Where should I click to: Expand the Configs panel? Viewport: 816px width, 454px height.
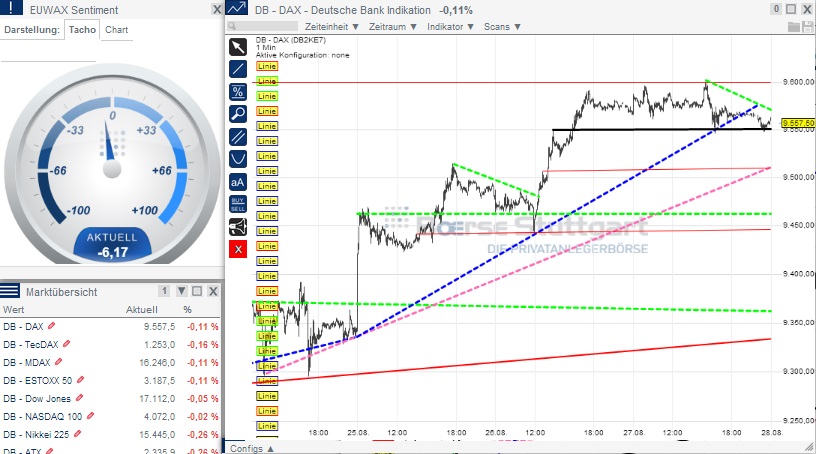tap(252, 448)
